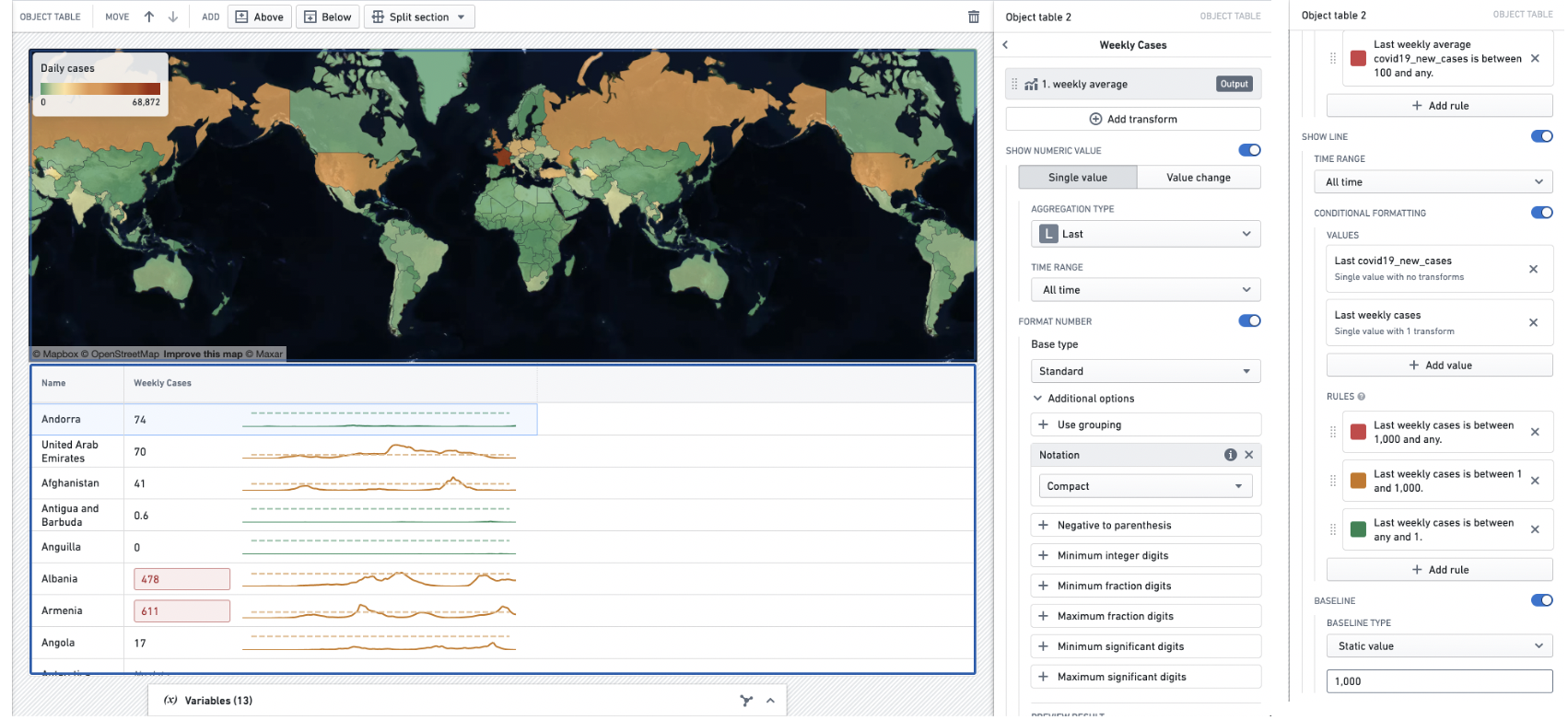The width and height of the screenshot is (1568, 720).
Task: Open red swatch for 1,000 and any rule
Action: 1358,432
